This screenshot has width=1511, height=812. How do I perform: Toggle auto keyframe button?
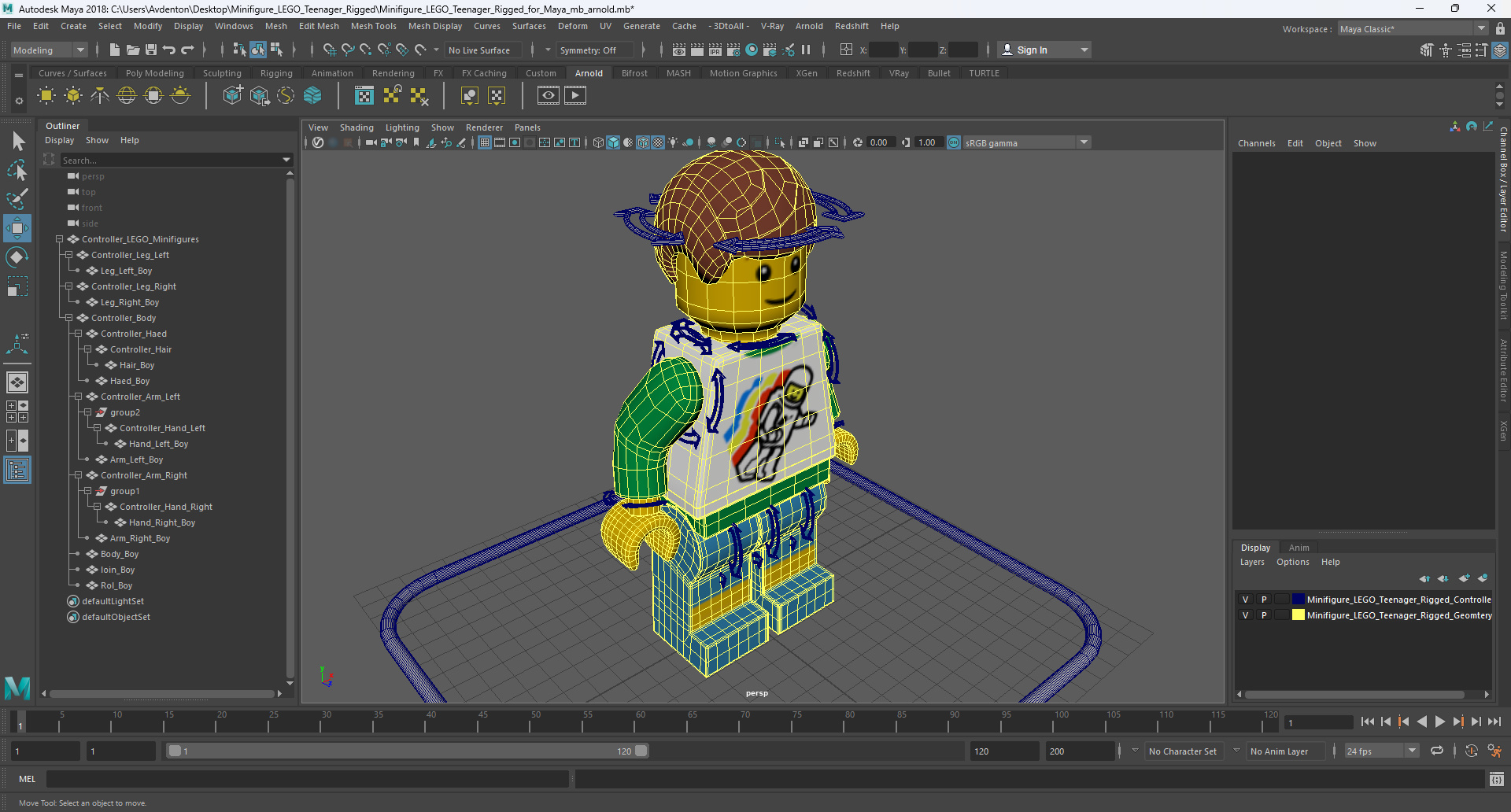(x=1471, y=751)
